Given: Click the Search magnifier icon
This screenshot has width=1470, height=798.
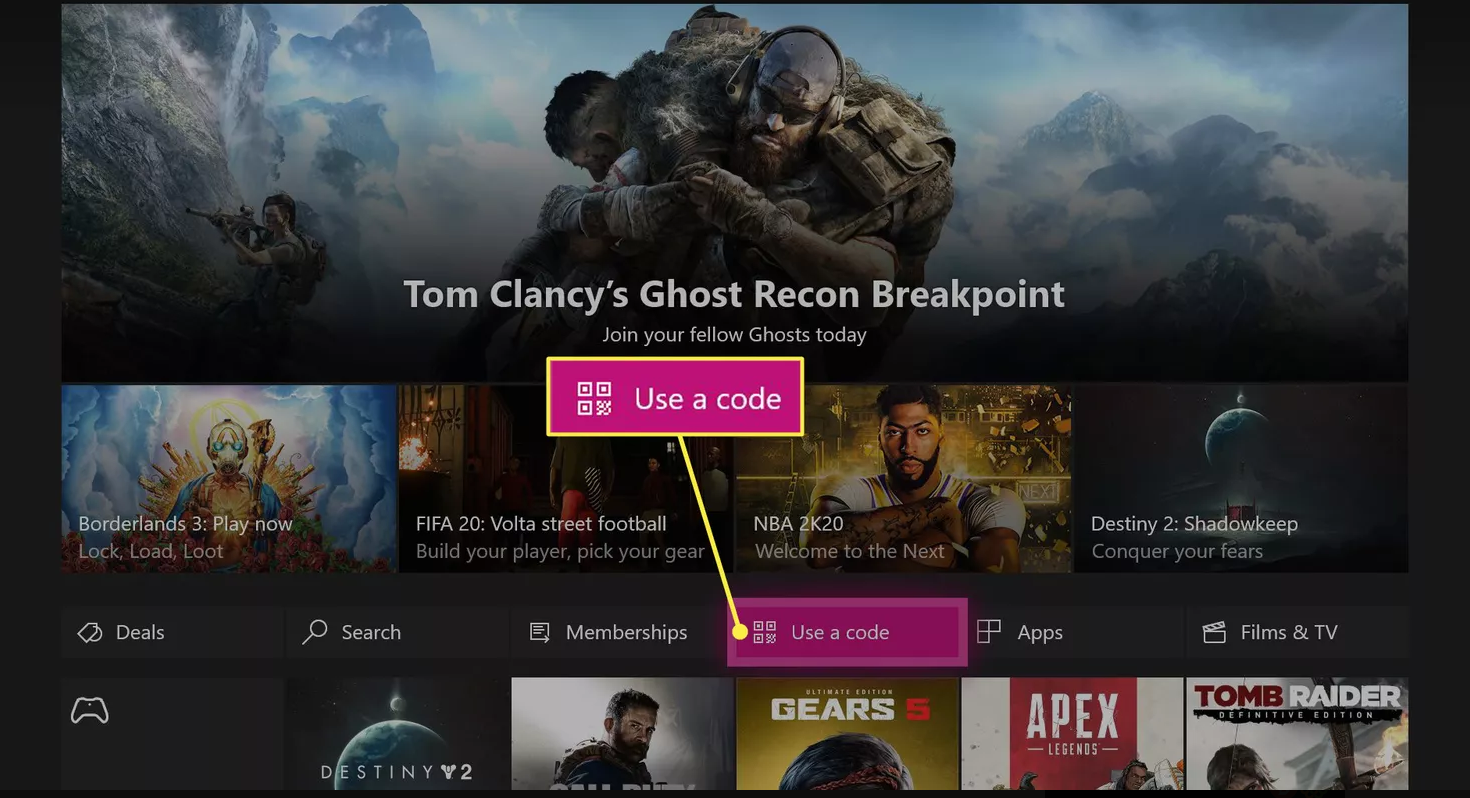Looking at the screenshot, I should (315, 631).
